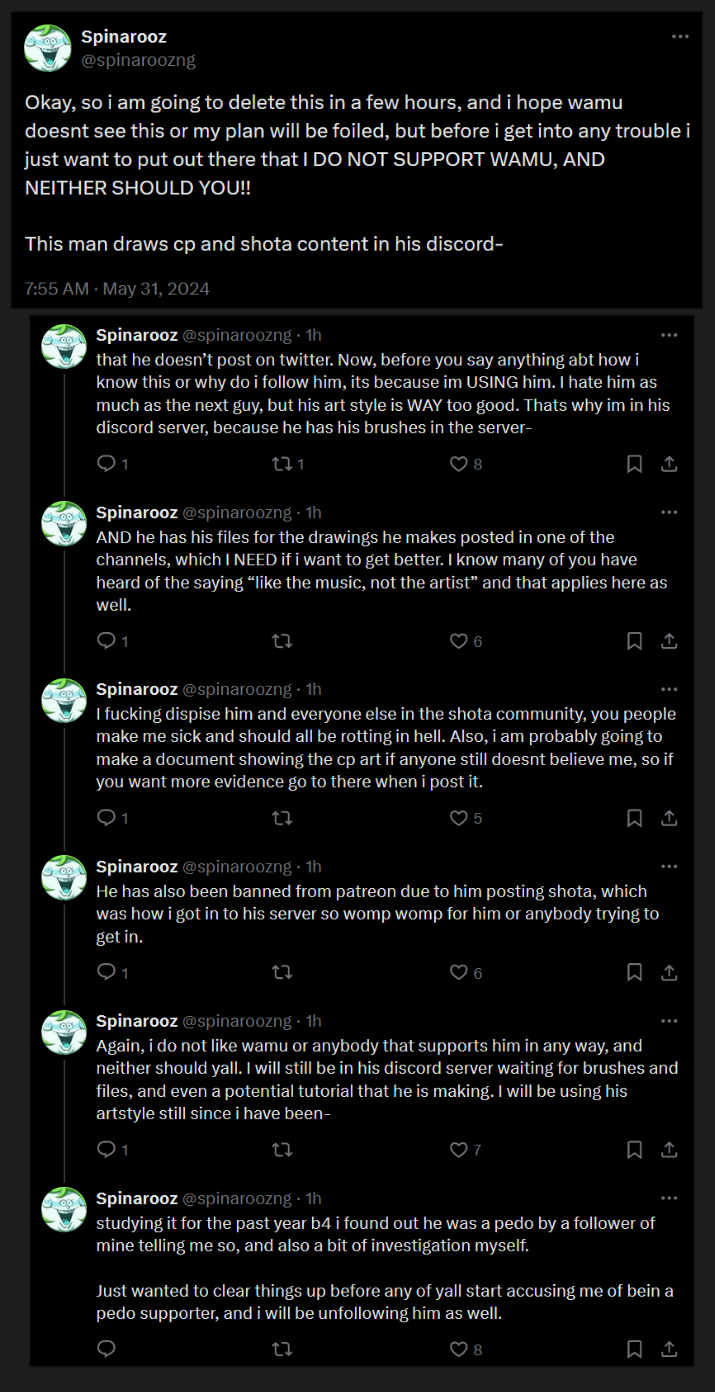Open the @spinaroozng handle on the main post

coord(137,60)
